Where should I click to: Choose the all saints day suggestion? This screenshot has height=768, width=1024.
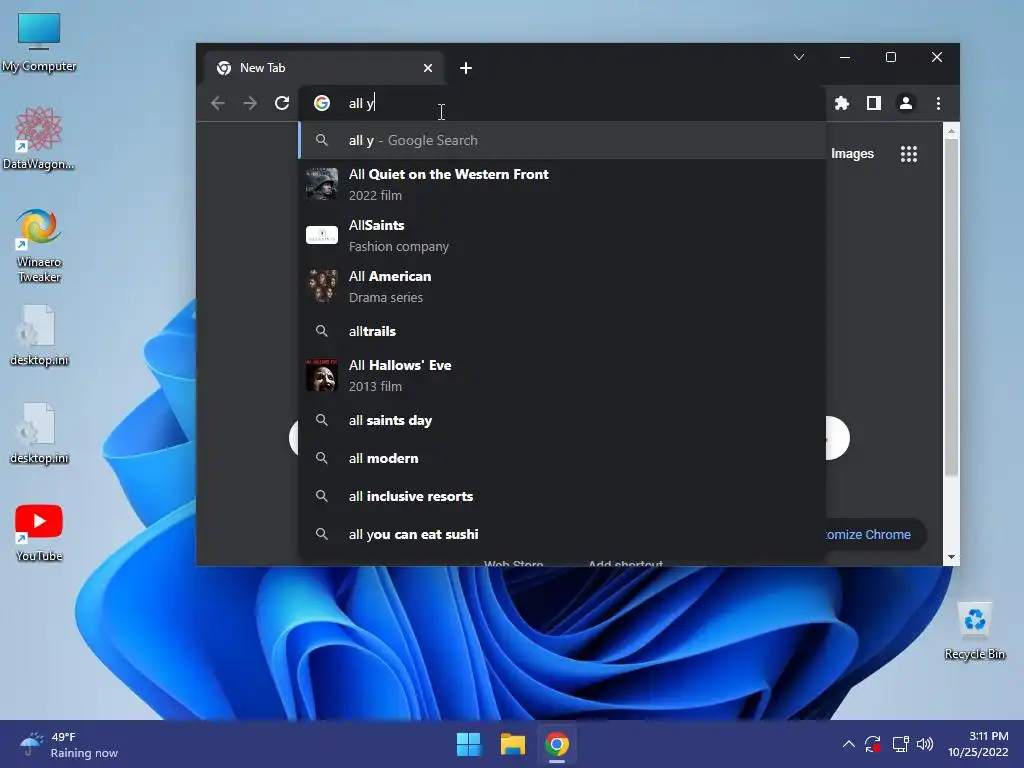click(562, 421)
